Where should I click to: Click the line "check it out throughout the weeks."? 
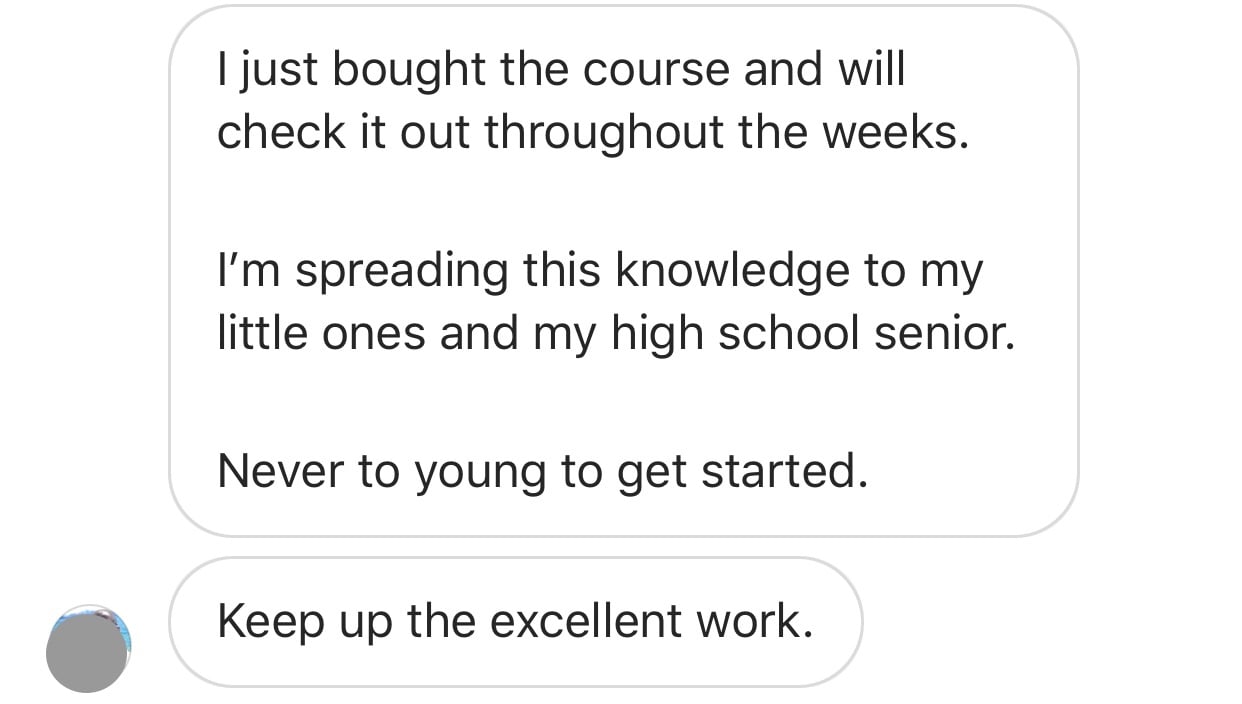[593, 132]
